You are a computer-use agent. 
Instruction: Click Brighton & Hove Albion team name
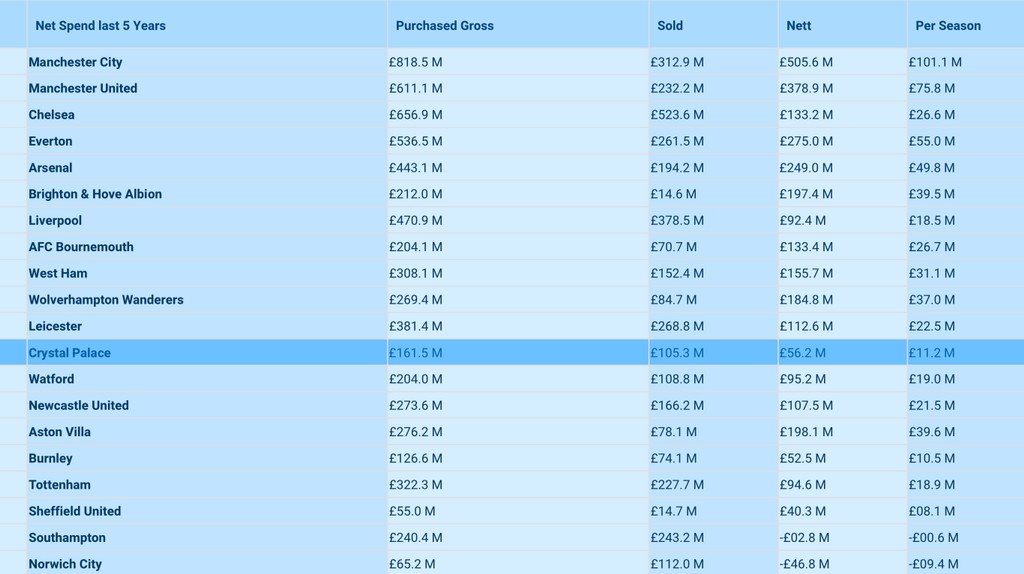tap(95, 194)
